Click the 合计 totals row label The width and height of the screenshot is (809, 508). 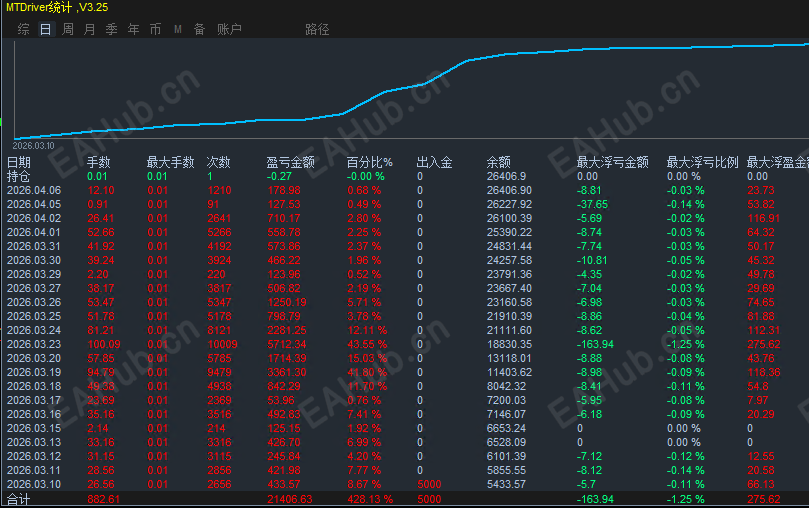[x=19, y=499]
